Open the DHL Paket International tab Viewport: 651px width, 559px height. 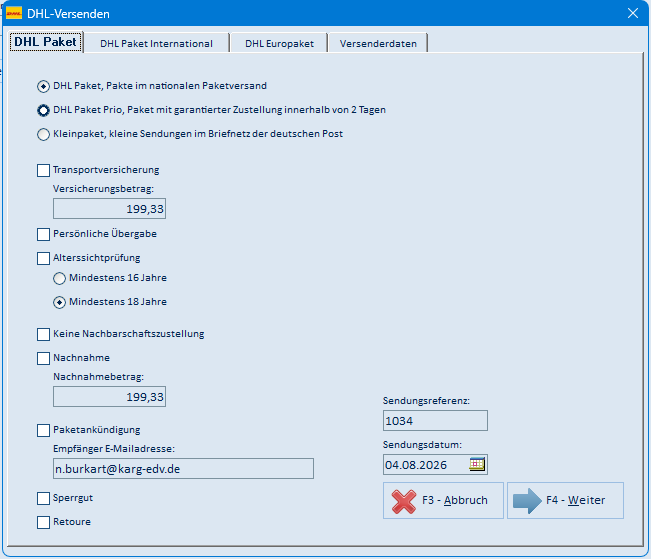157,43
